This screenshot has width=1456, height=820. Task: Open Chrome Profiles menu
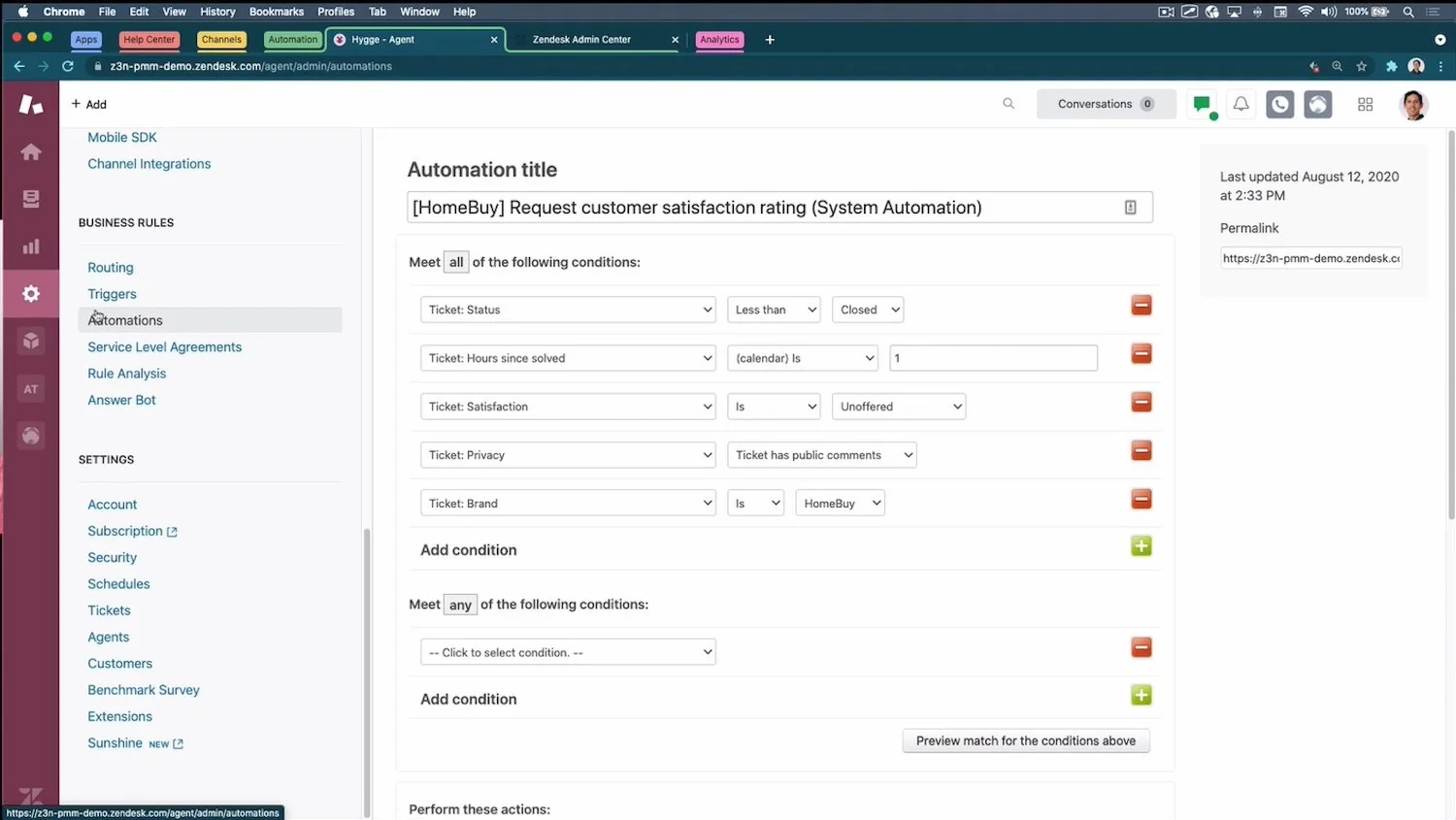(336, 12)
